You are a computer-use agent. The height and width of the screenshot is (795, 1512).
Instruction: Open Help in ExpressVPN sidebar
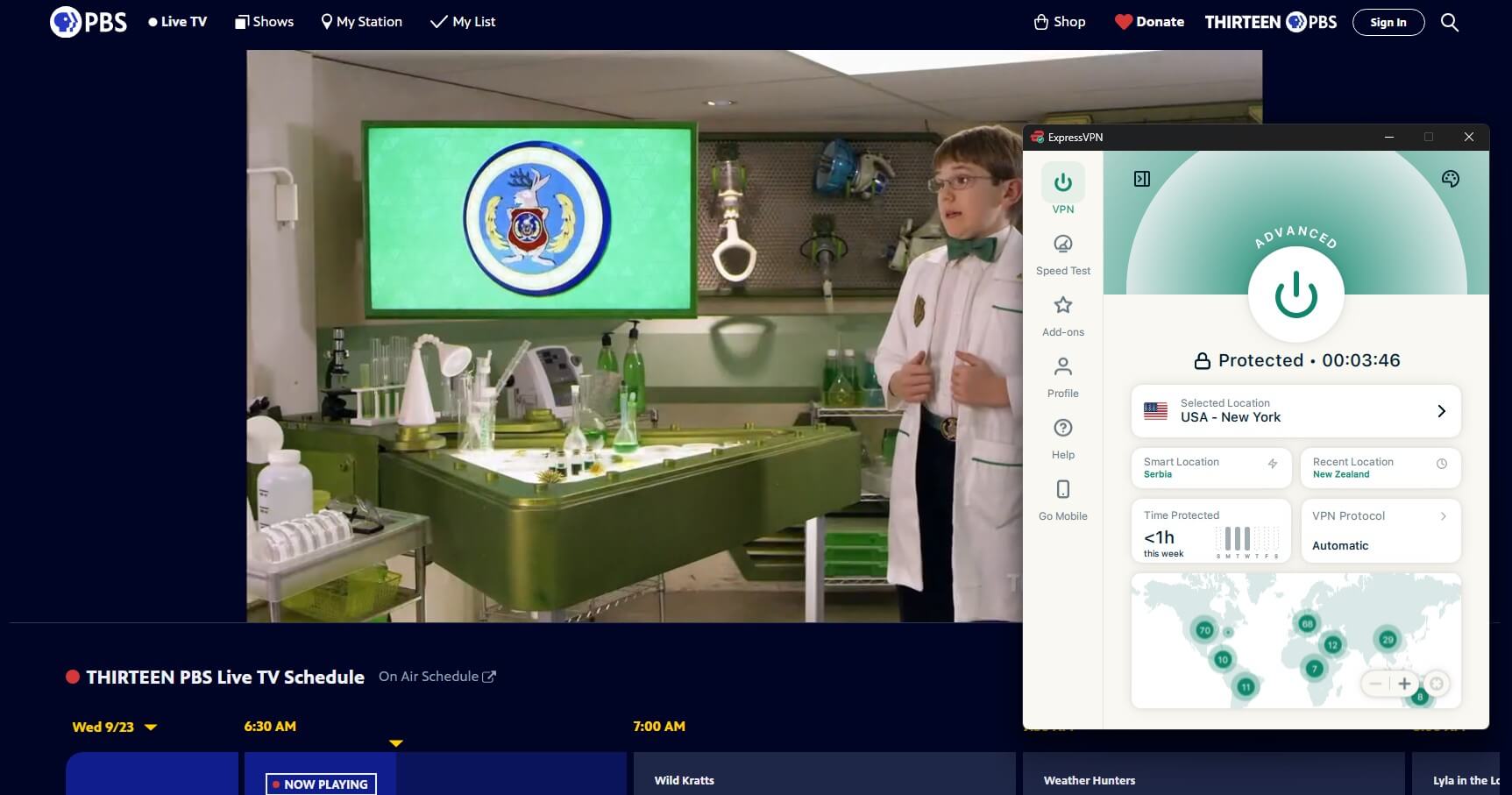[1063, 439]
